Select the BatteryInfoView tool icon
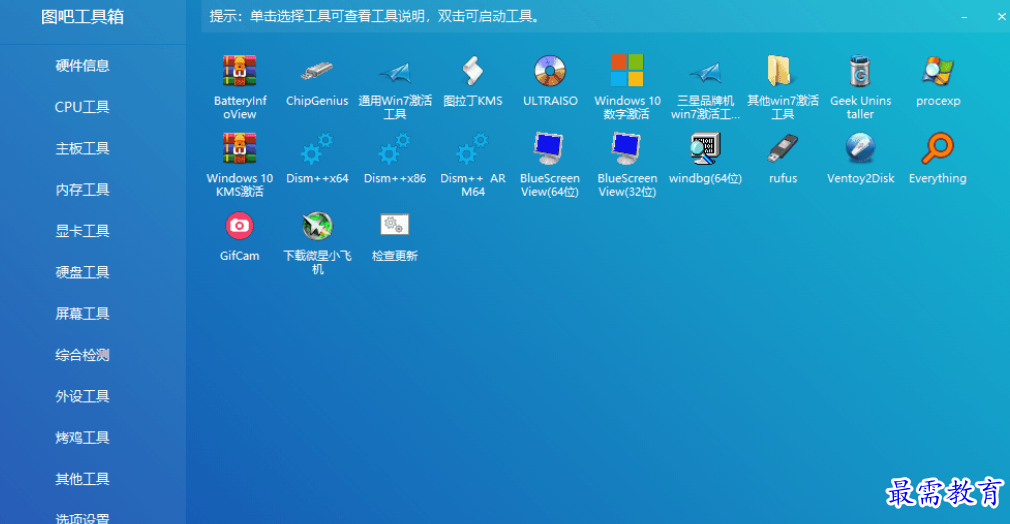The image size is (1010, 524). tap(240, 71)
